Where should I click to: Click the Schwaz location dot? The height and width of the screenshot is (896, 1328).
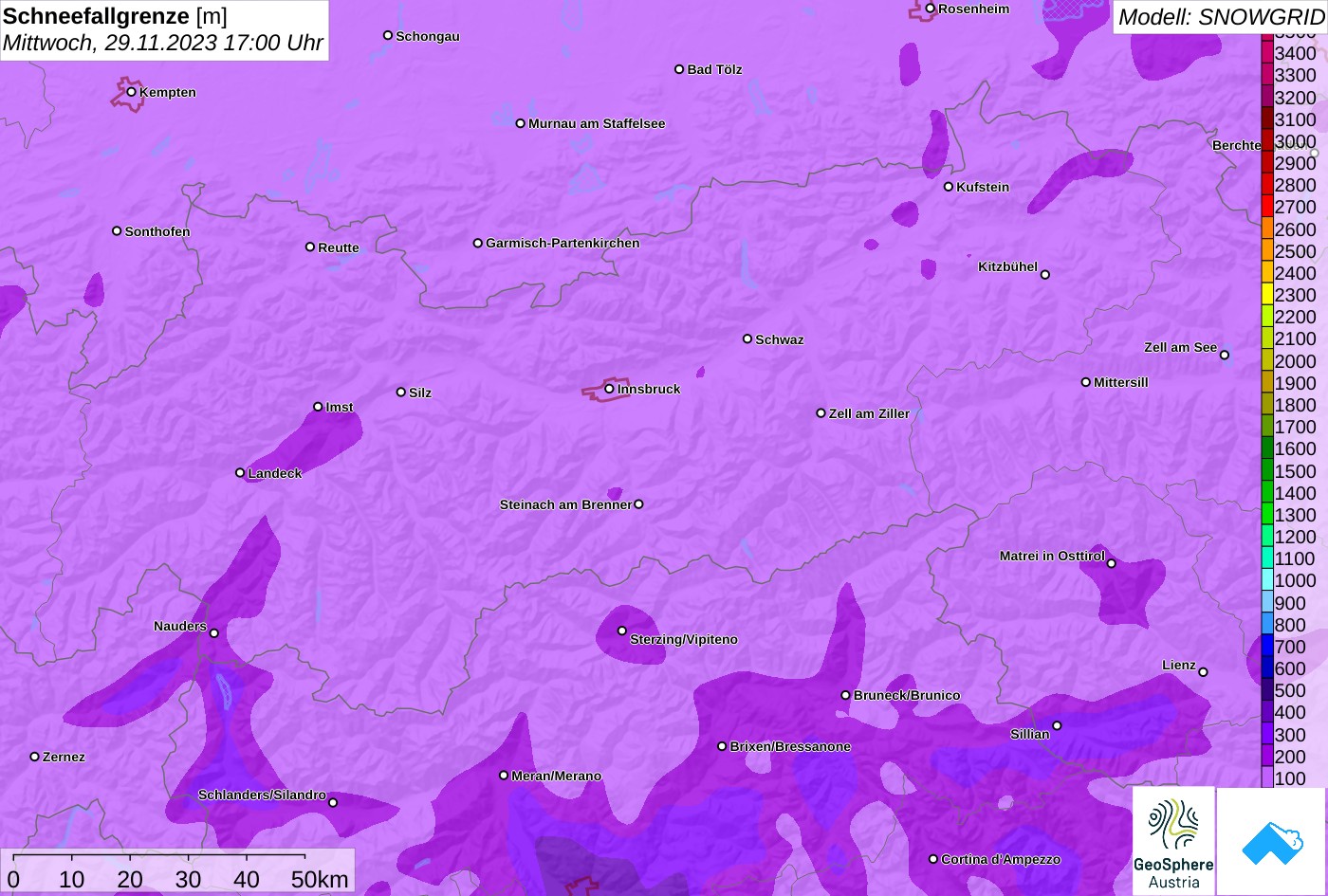coord(747,338)
